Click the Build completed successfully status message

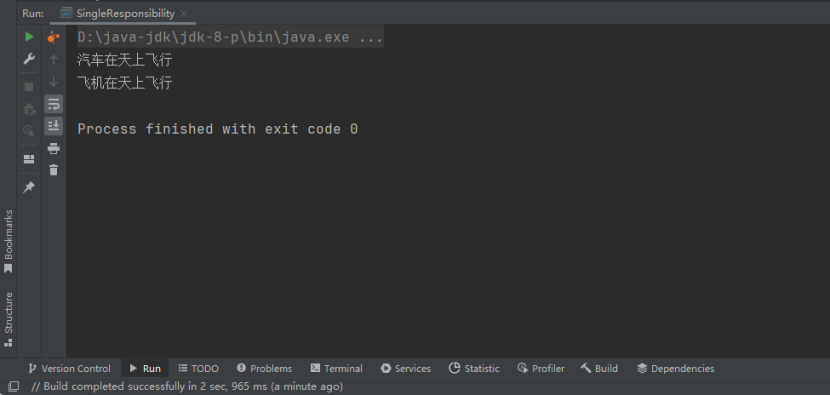tap(187, 387)
